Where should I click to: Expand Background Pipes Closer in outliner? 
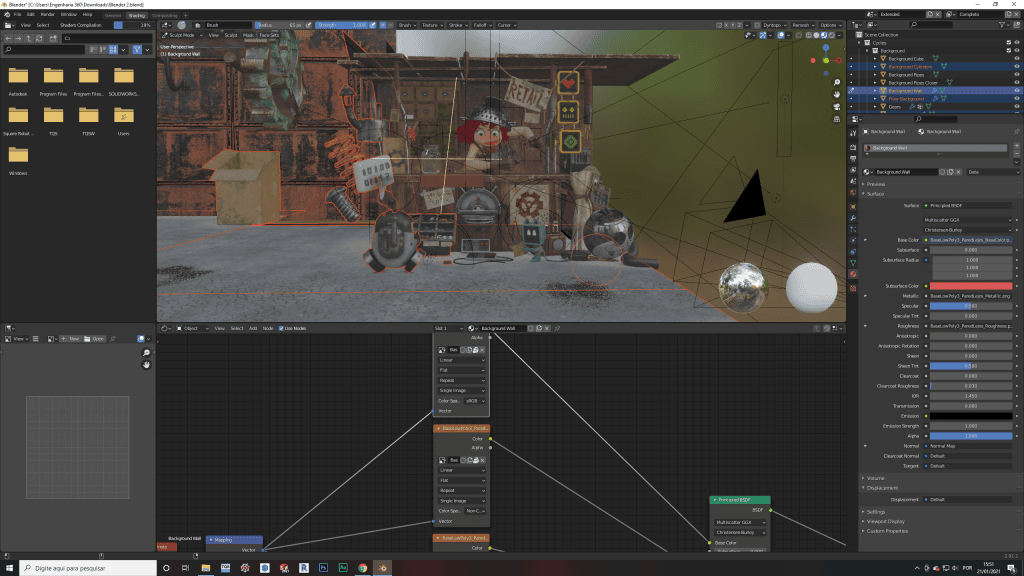876,83
